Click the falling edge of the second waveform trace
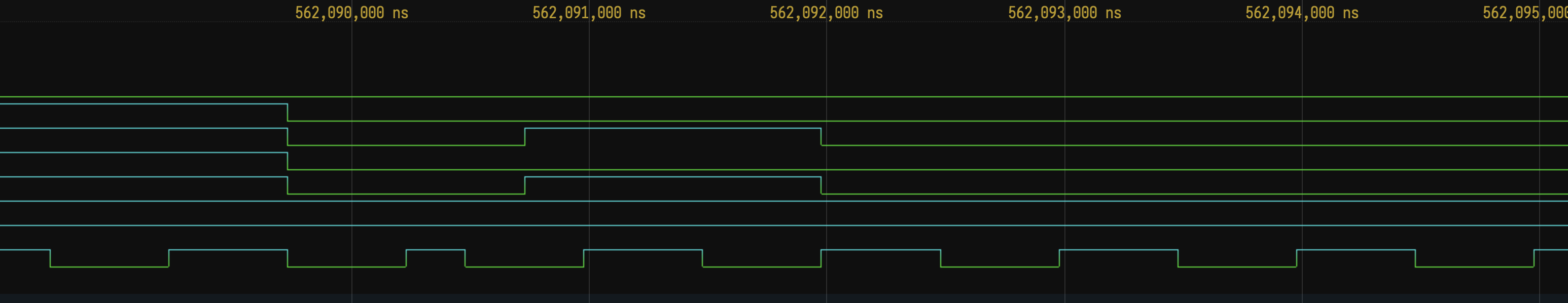The height and width of the screenshot is (303, 1568). pyautogui.click(x=288, y=112)
